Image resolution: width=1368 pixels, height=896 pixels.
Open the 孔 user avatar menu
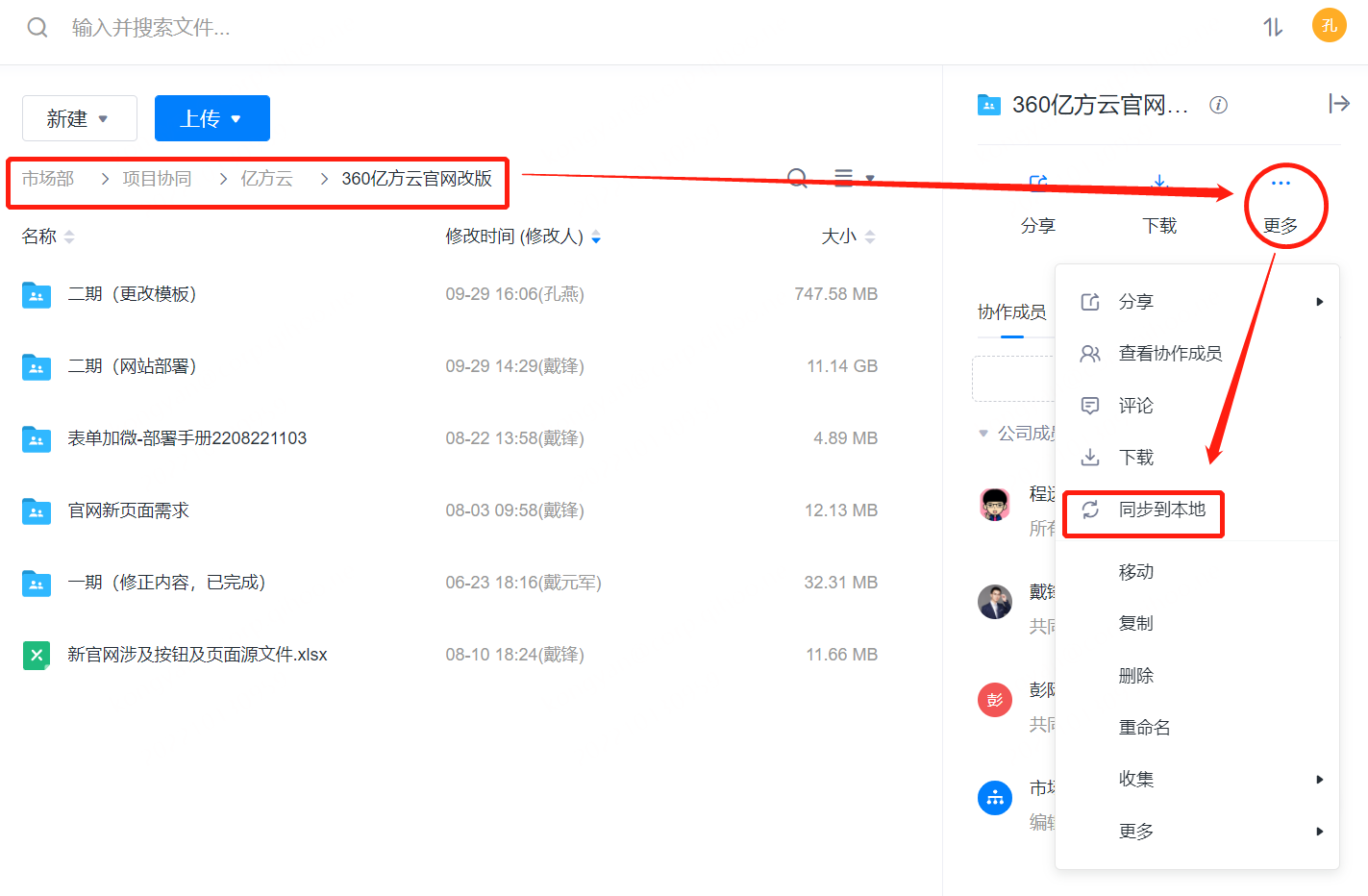1329,26
